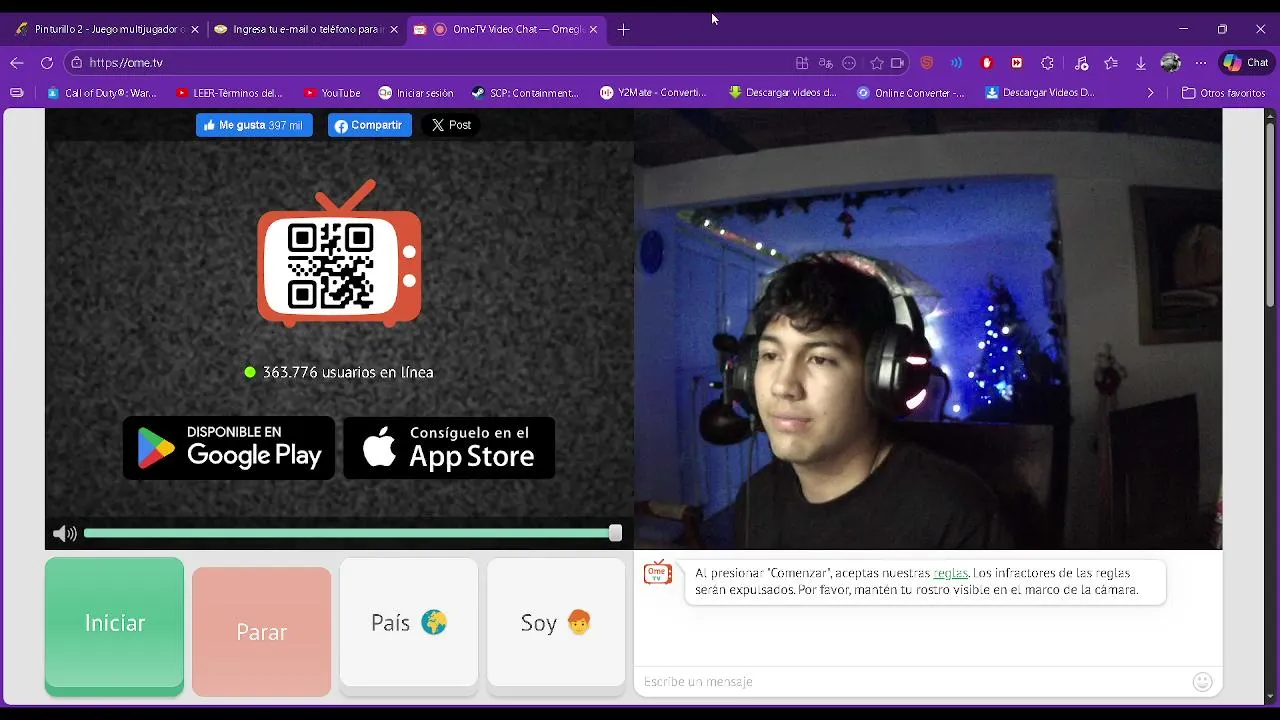Image resolution: width=1280 pixels, height=720 pixels.
Task: Open the Disponible en Google Play badge
Action: (229, 448)
